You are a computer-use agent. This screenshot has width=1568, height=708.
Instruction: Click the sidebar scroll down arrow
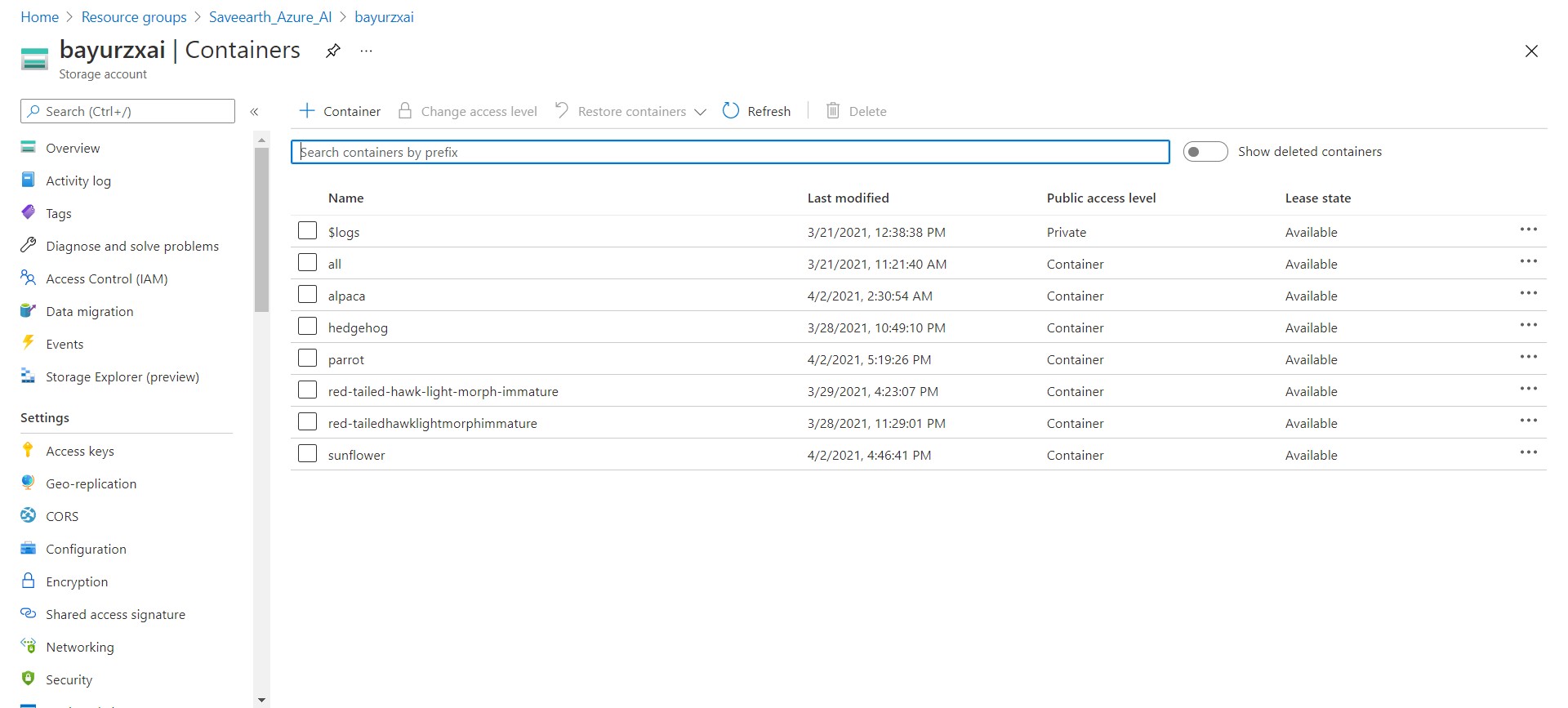point(261,700)
